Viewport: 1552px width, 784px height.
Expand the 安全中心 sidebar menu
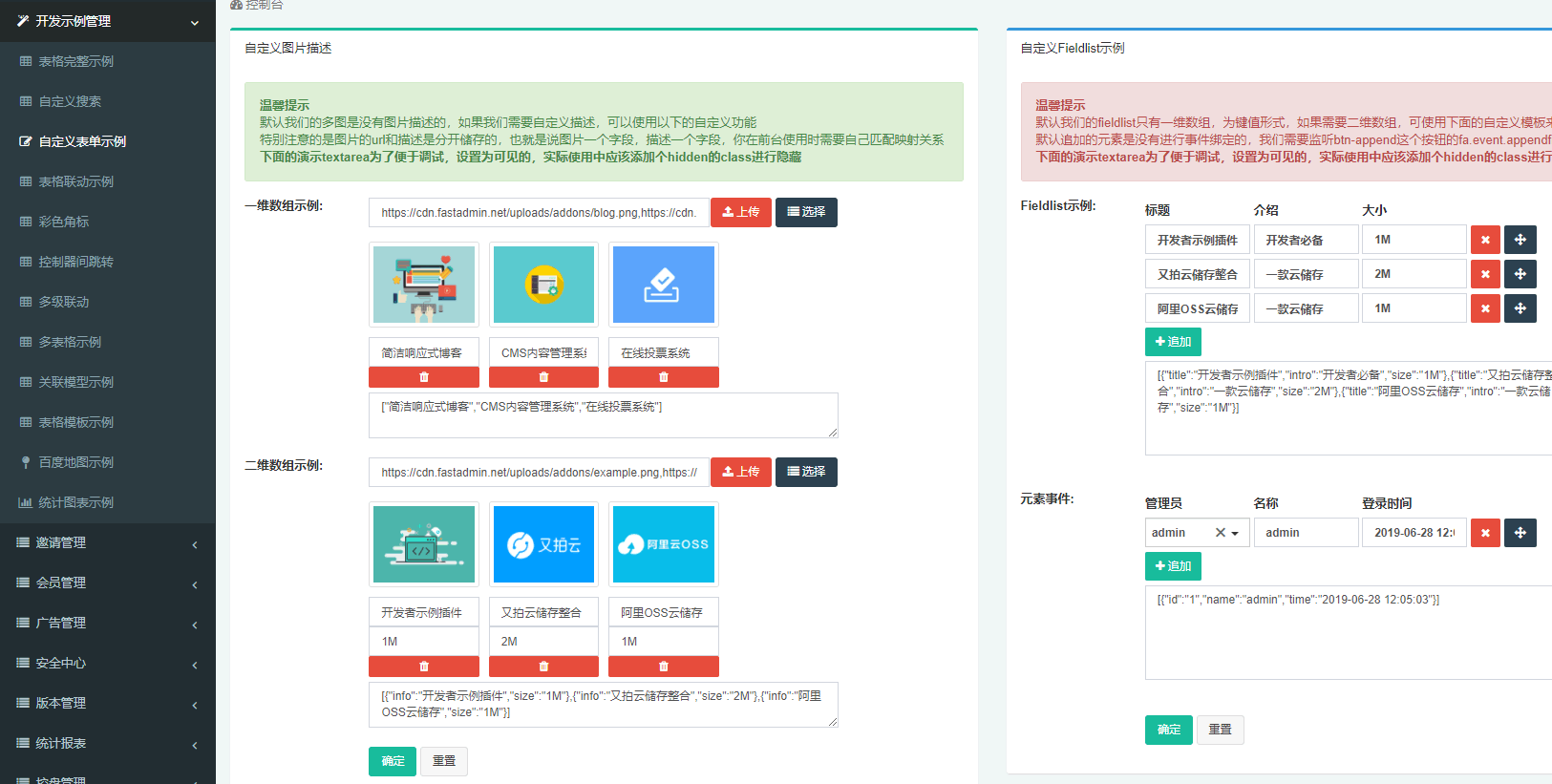107,663
